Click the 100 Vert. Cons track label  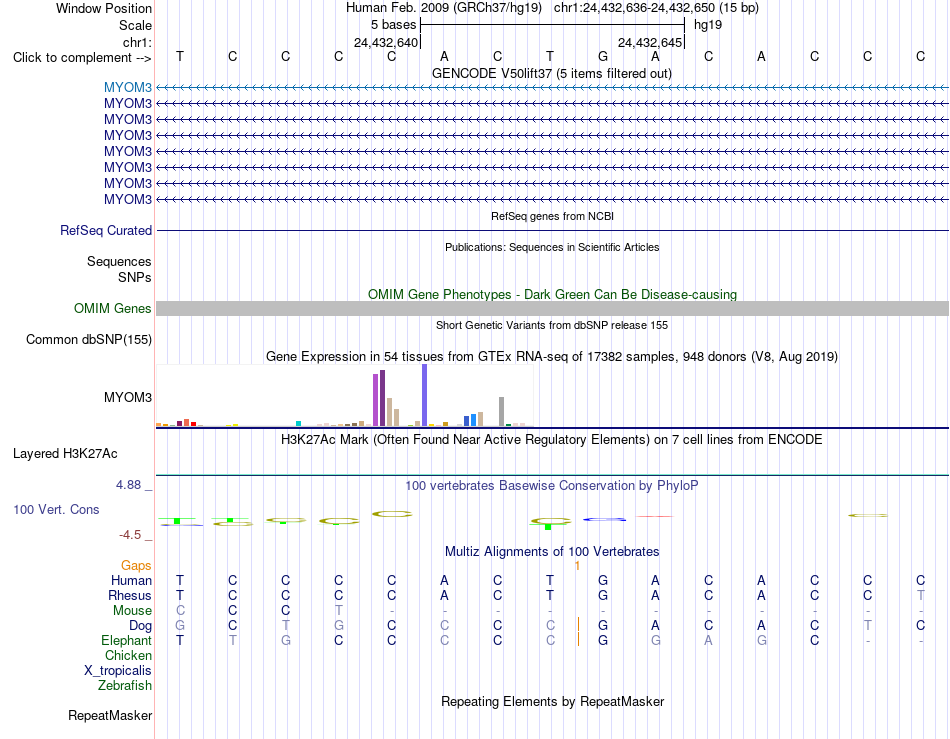point(56,510)
